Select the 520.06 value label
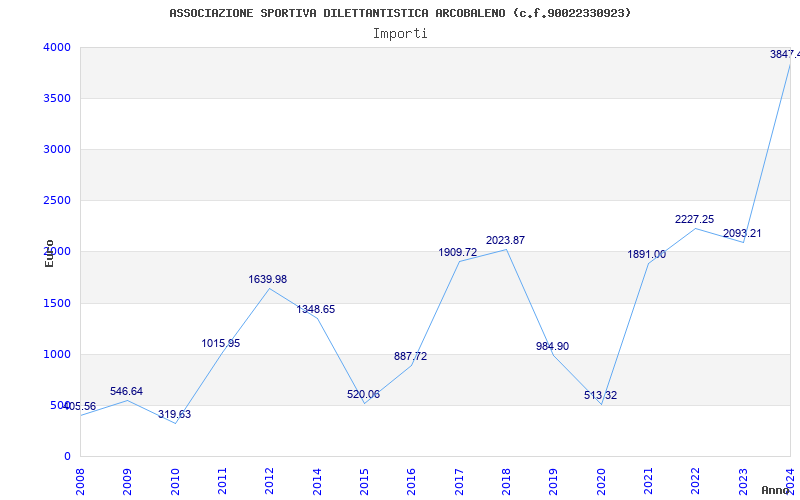Viewport: 800px width, 500px height. pyautogui.click(x=363, y=394)
